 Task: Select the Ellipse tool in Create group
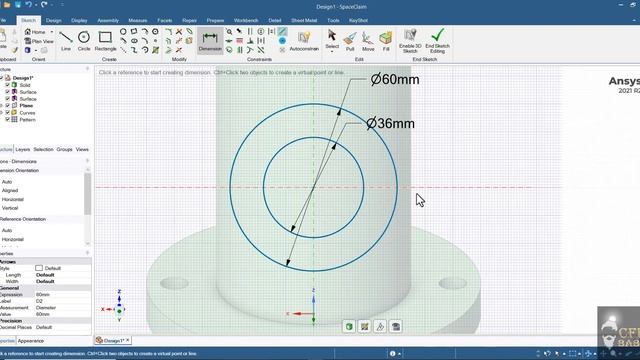(134, 41)
